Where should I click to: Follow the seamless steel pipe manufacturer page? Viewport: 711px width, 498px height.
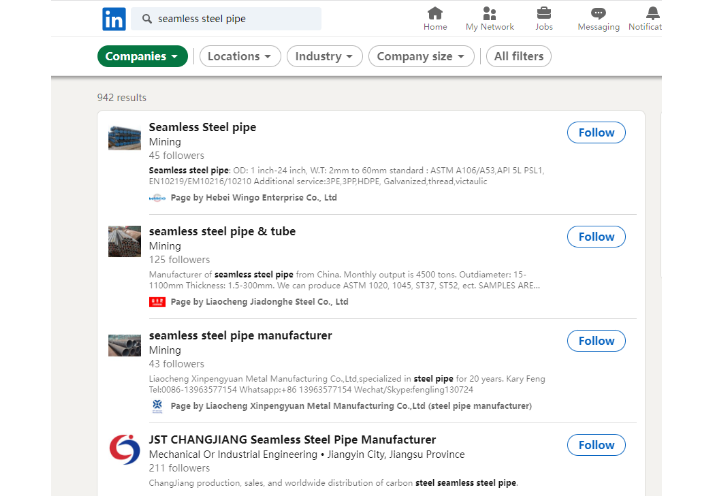pos(596,341)
